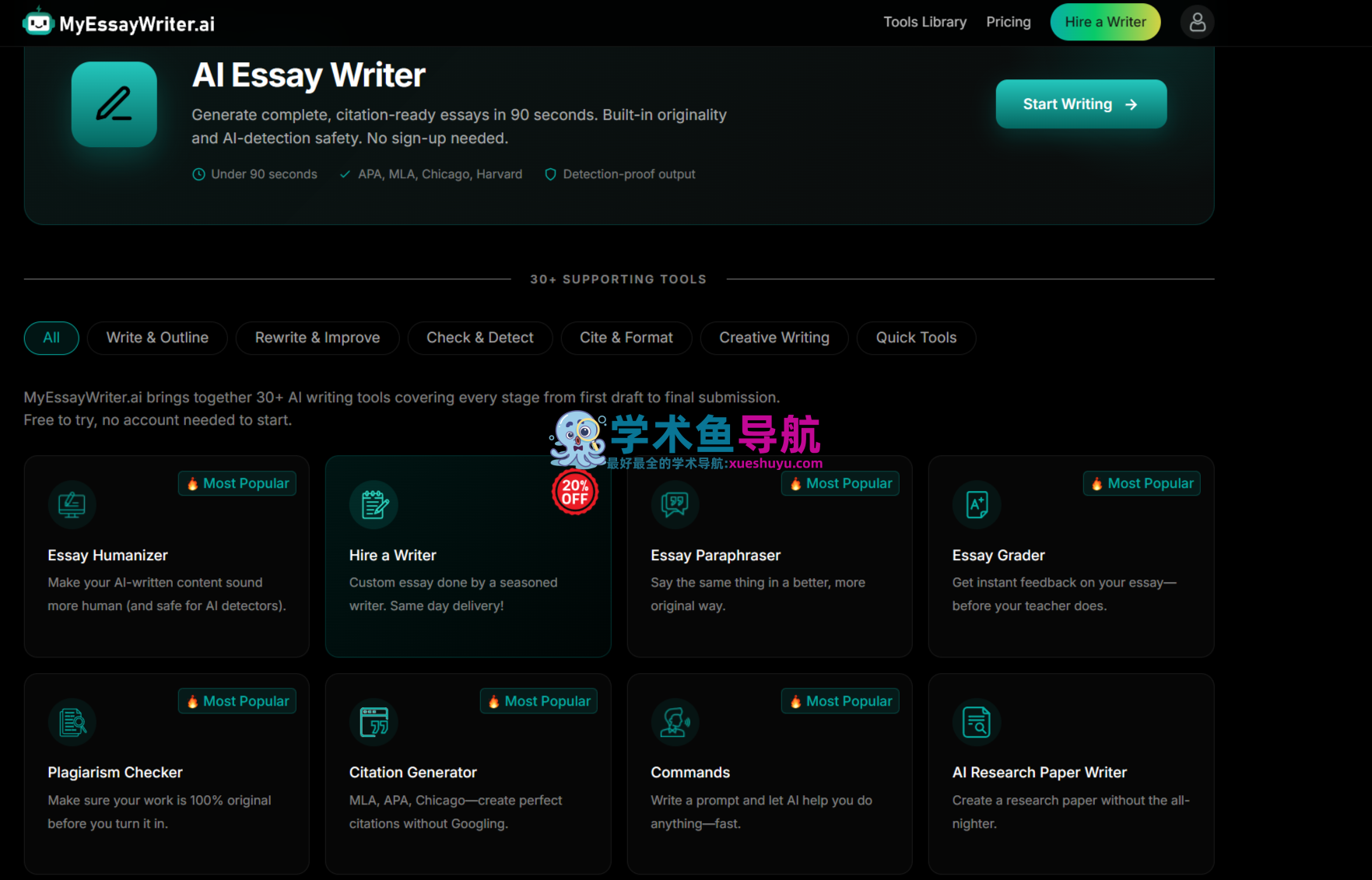Click the Detection-proof output text
Image resolution: width=1372 pixels, height=880 pixels.
tap(629, 174)
